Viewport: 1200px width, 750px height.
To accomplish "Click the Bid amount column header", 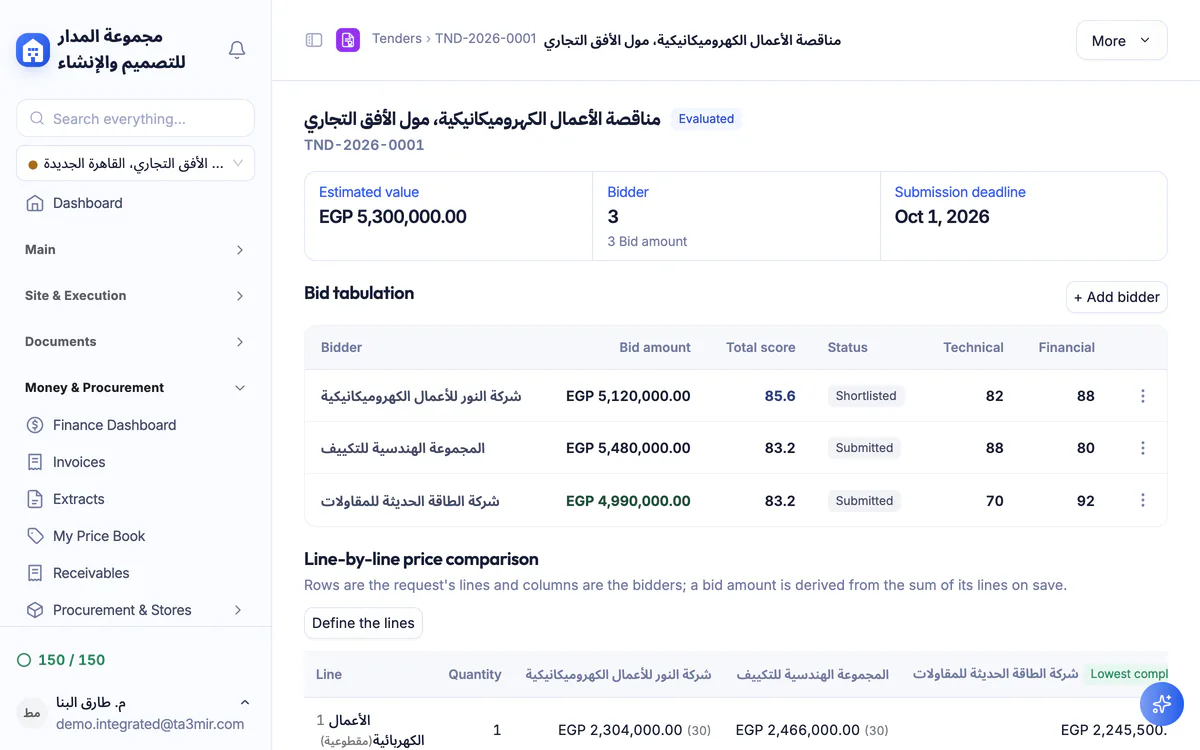I will coord(655,348).
